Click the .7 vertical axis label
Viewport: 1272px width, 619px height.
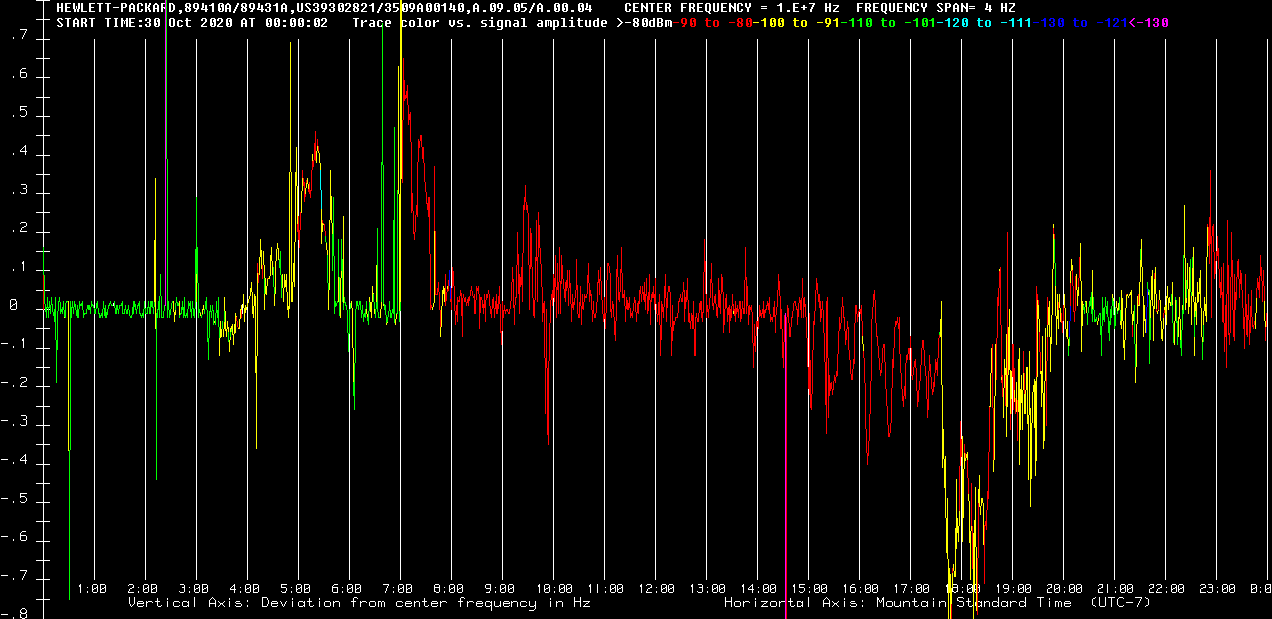18,37
